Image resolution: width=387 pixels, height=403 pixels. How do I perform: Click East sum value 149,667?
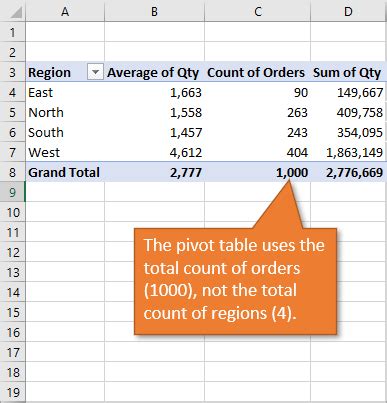(x=348, y=92)
